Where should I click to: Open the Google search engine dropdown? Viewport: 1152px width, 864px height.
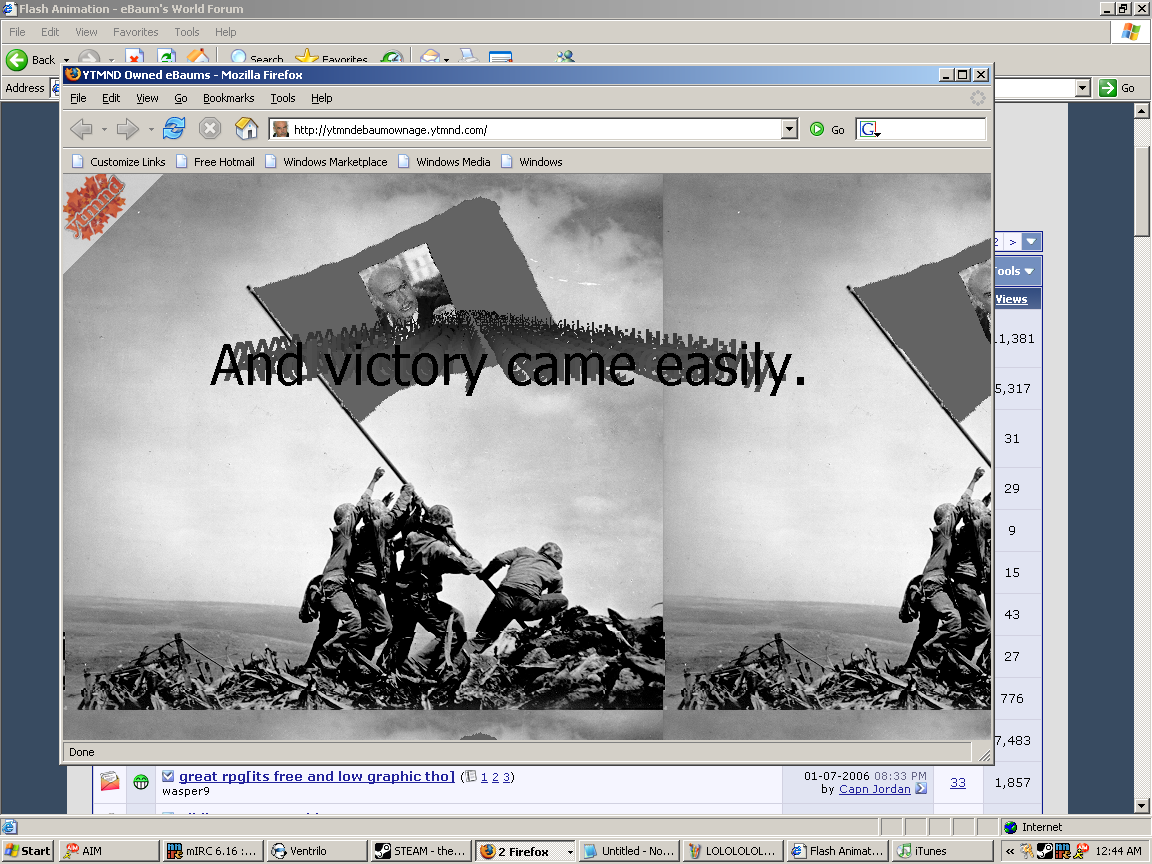point(869,129)
